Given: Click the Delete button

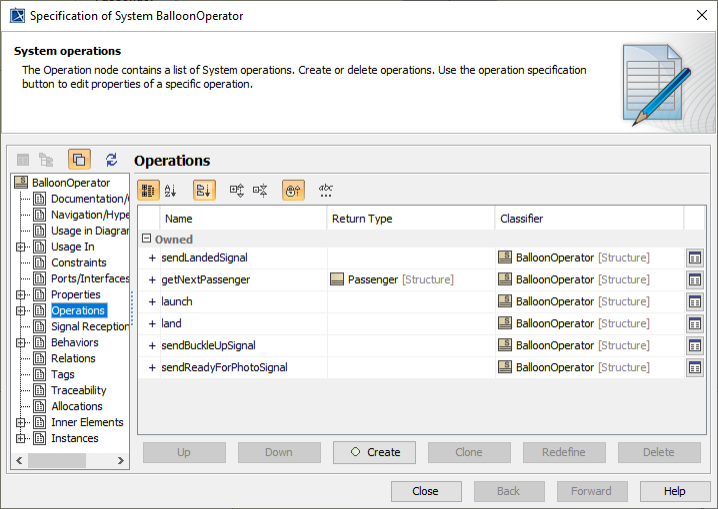Looking at the screenshot, I should pyautogui.click(x=659, y=452).
